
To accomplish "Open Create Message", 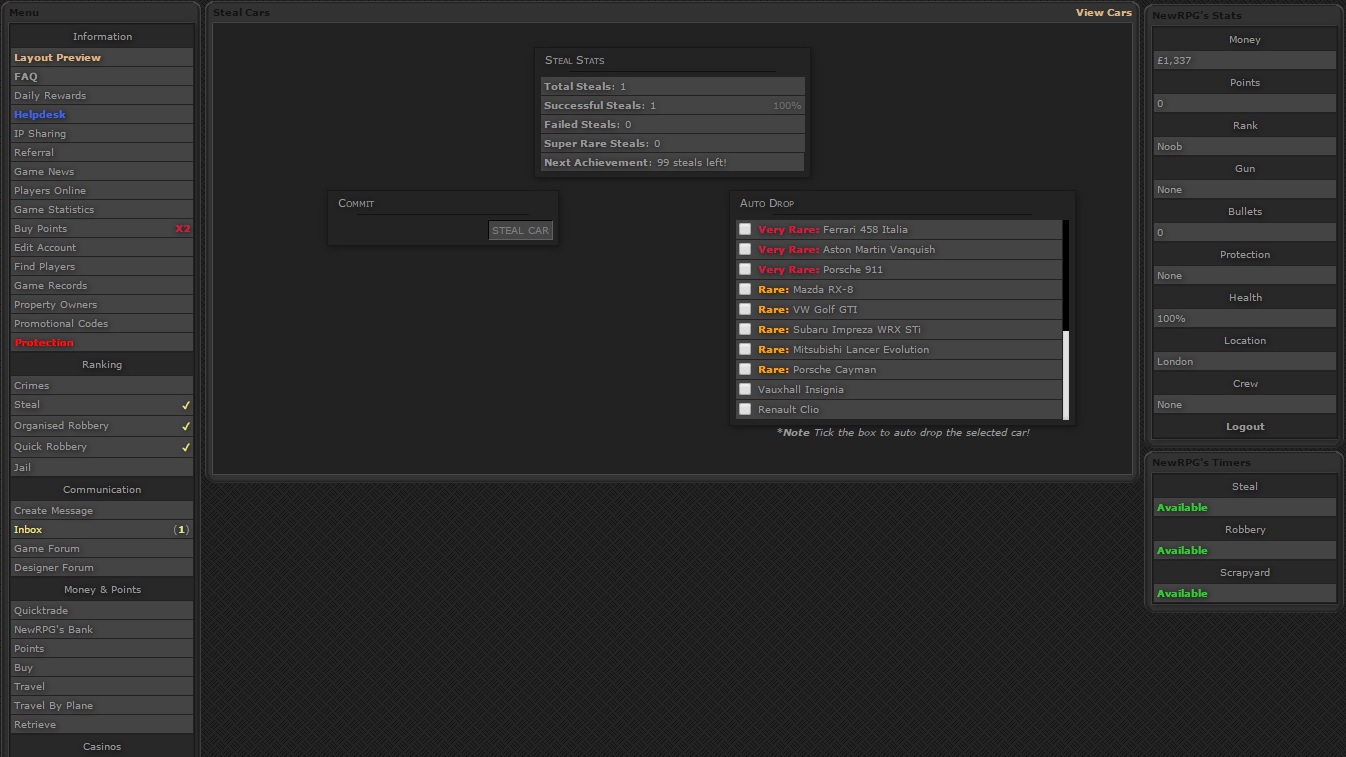I will coord(101,511).
